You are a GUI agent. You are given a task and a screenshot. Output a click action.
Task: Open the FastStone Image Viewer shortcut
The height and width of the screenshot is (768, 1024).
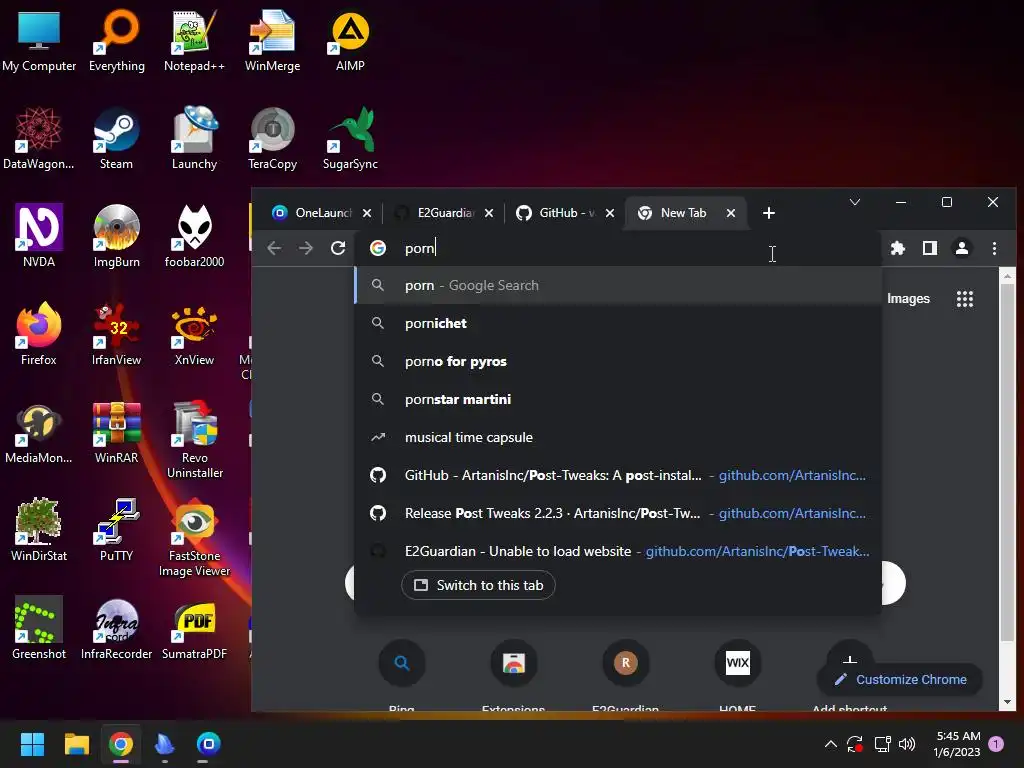point(194,537)
